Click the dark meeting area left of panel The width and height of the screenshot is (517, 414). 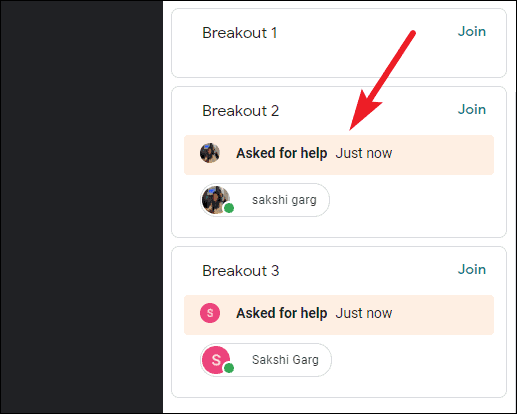[82, 207]
